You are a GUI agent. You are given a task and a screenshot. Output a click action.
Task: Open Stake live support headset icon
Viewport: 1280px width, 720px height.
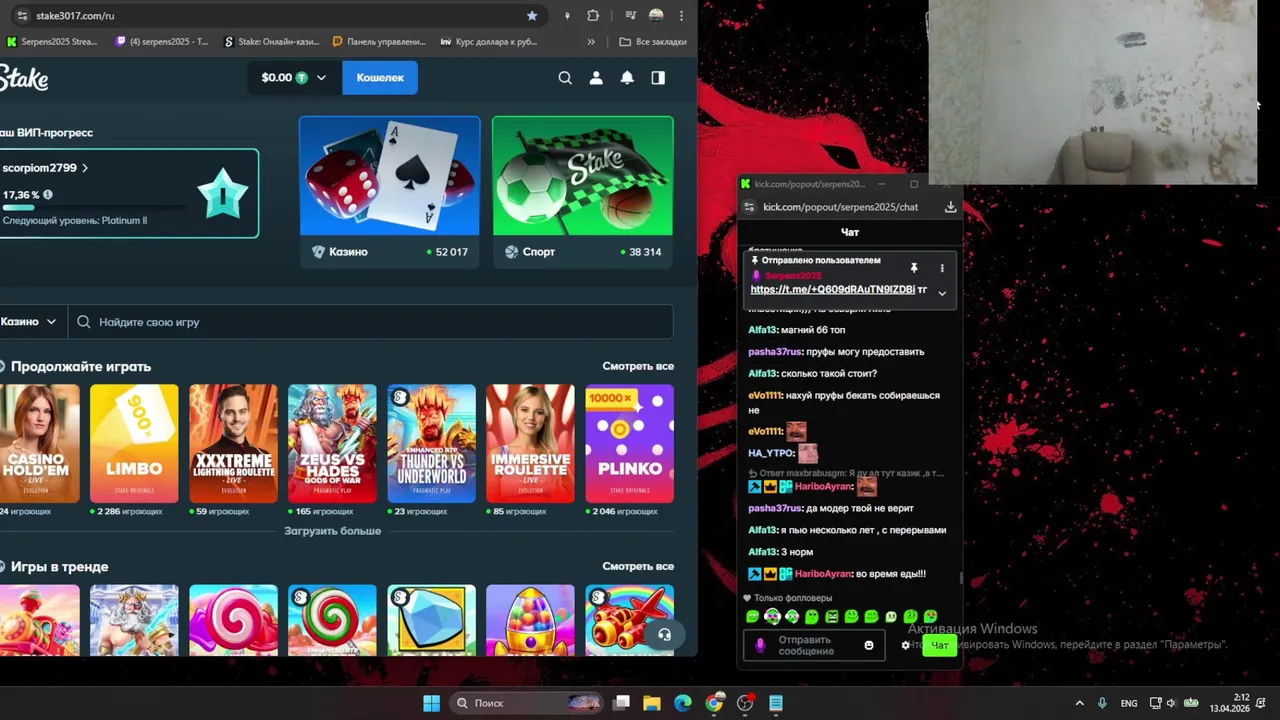pos(663,634)
